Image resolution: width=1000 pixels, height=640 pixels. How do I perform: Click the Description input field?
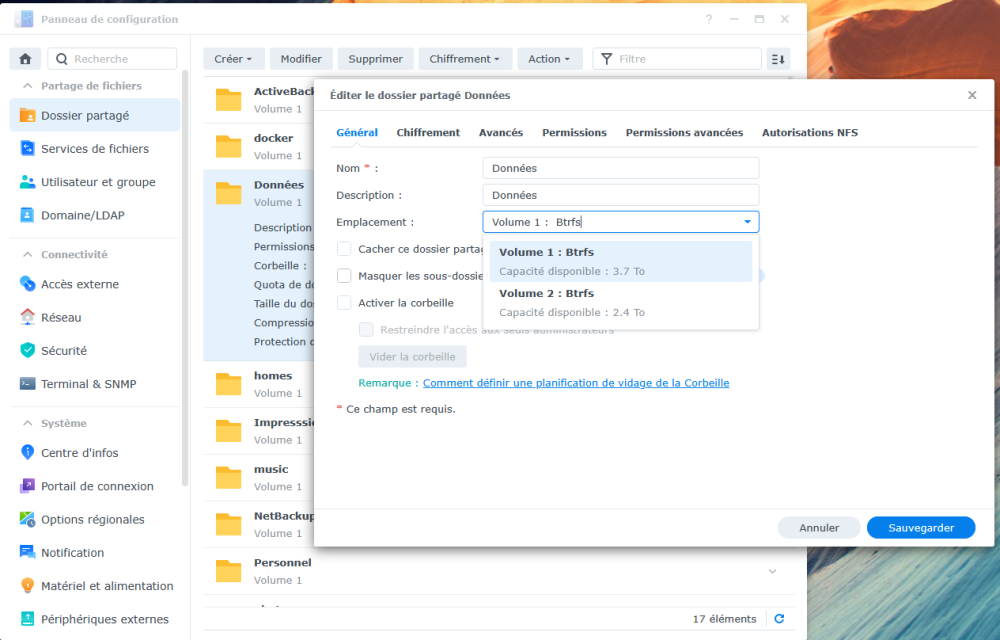tap(620, 195)
